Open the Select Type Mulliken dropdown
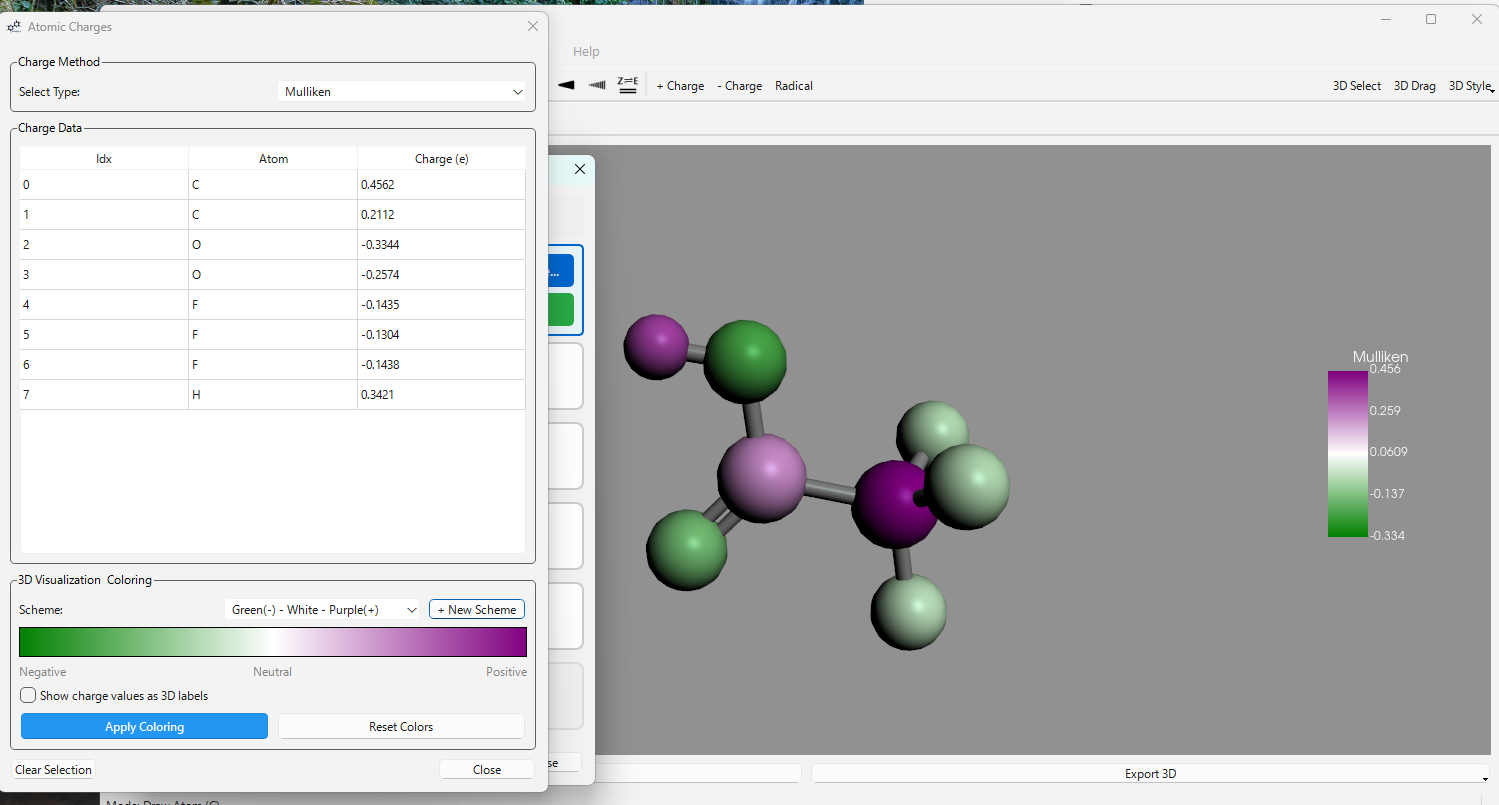 [402, 92]
